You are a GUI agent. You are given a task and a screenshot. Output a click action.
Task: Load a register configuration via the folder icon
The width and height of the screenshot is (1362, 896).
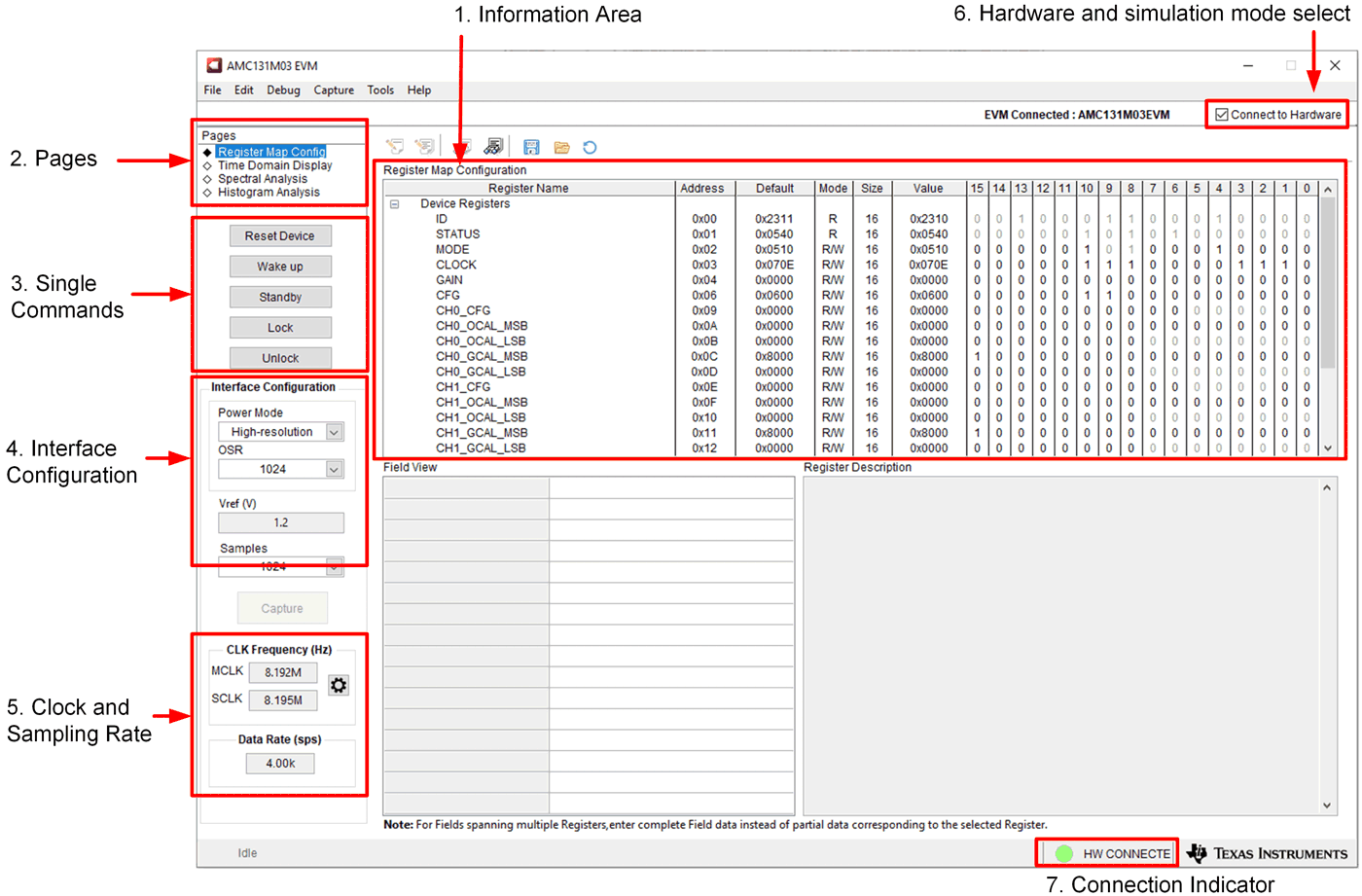561,146
